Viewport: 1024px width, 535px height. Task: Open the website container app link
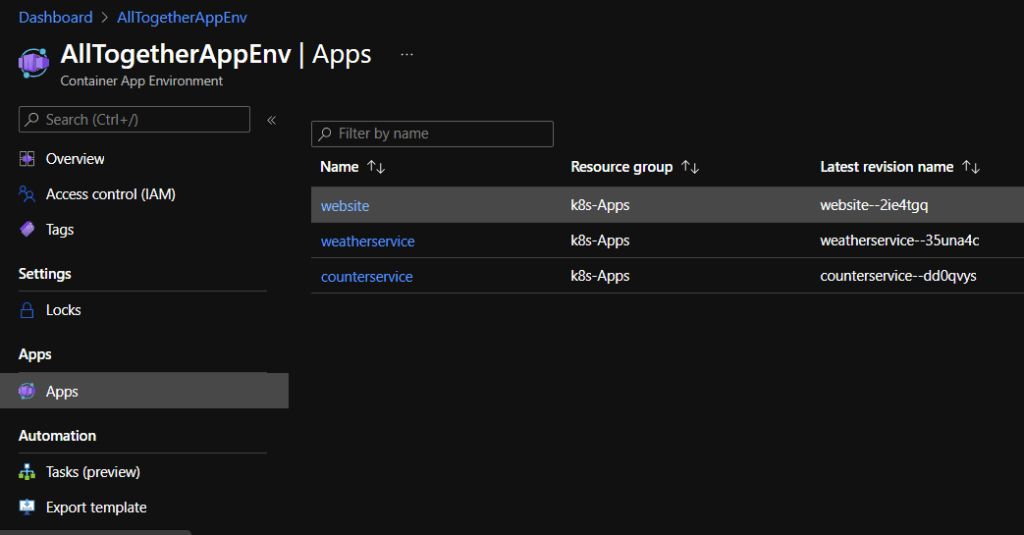click(345, 206)
